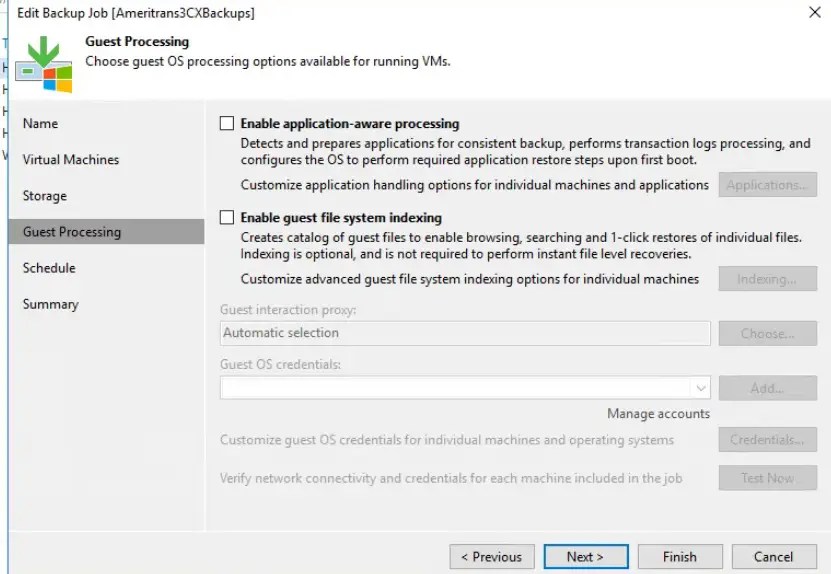Go to the Name step
The image size is (831, 574).
click(40, 123)
